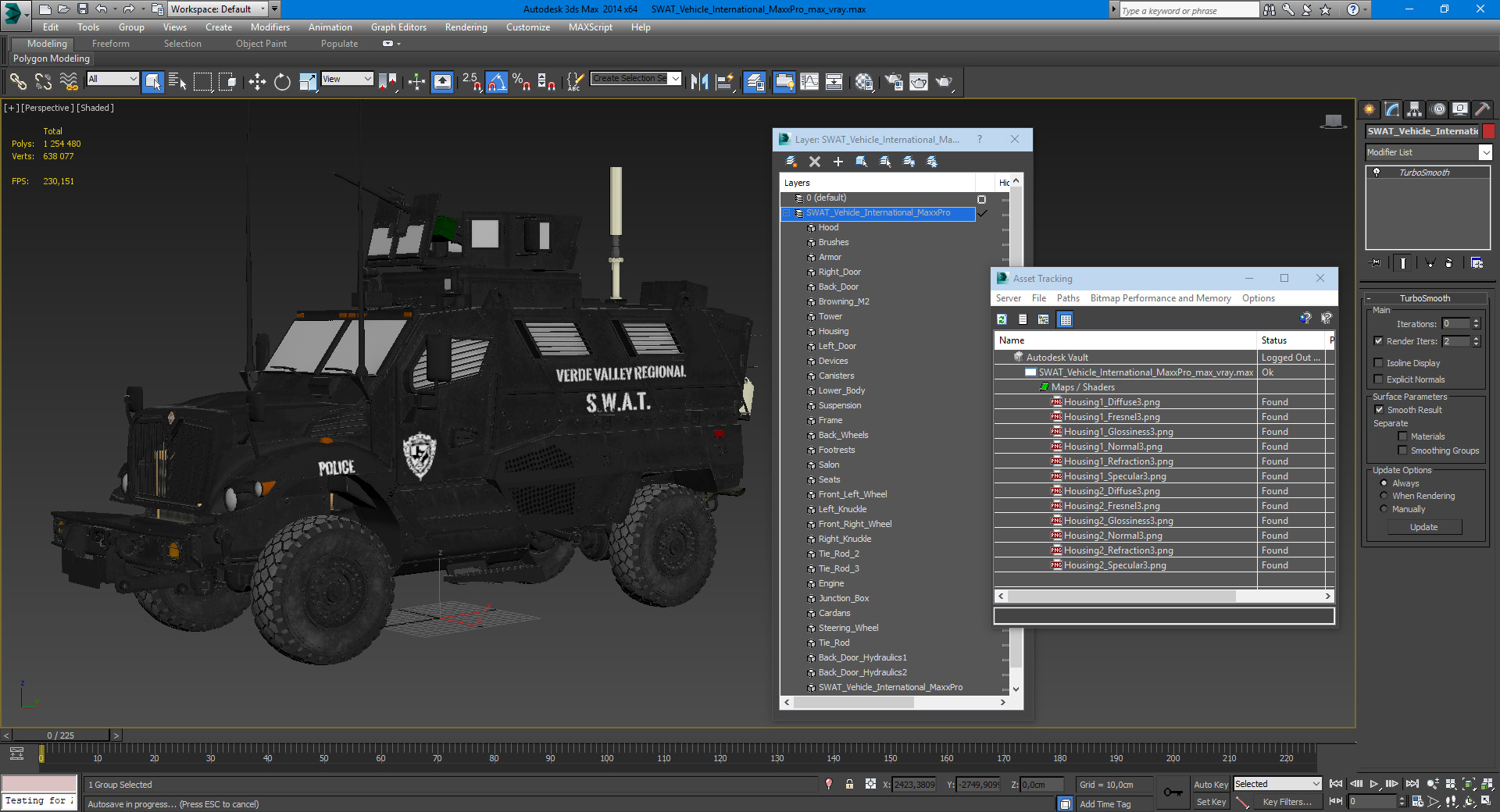Add selected objects to layer plus icon
Image resolution: width=1500 pixels, height=812 pixels.
pos(838,161)
